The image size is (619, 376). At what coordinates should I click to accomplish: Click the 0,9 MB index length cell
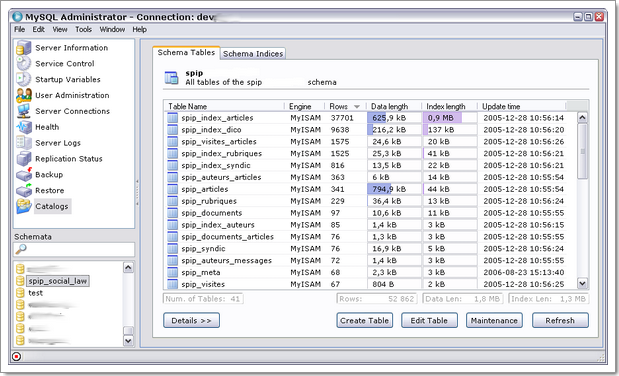[450, 118]
